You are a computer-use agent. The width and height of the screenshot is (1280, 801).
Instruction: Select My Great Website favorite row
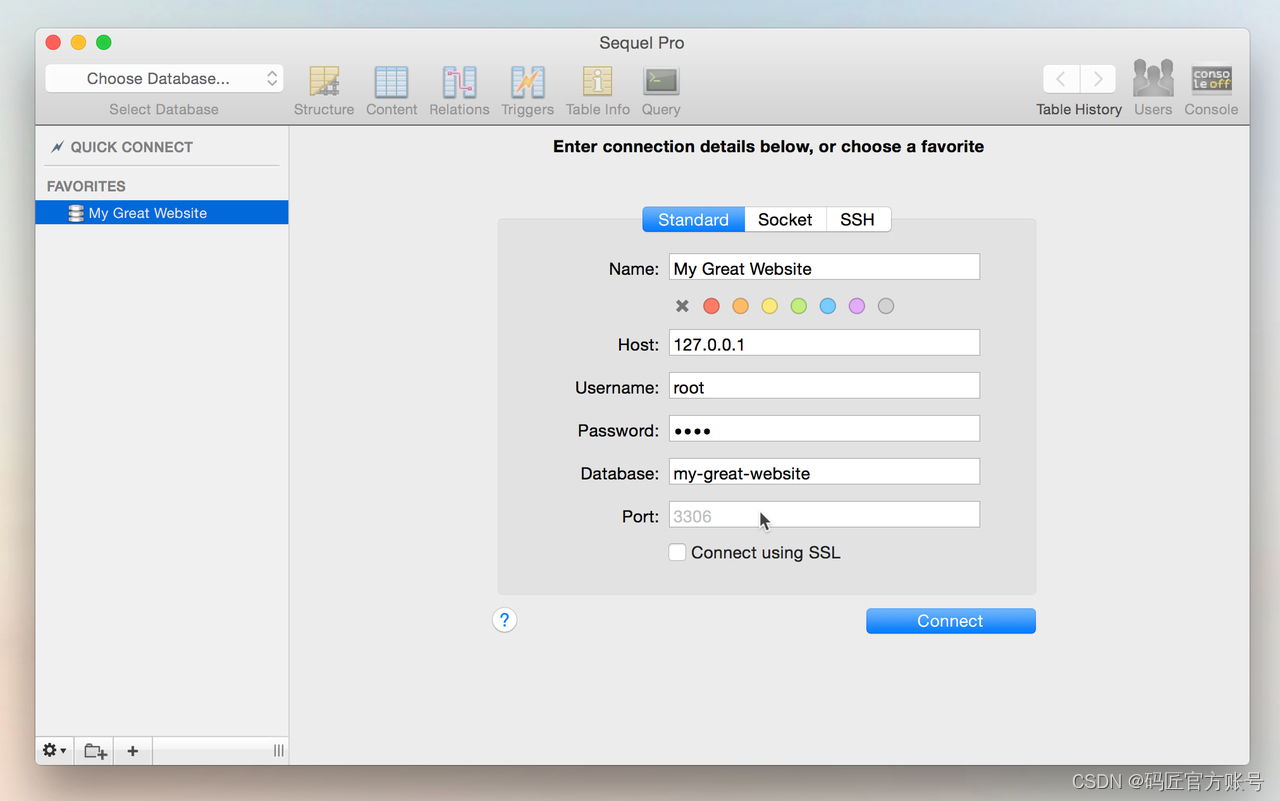pos(162,213)
